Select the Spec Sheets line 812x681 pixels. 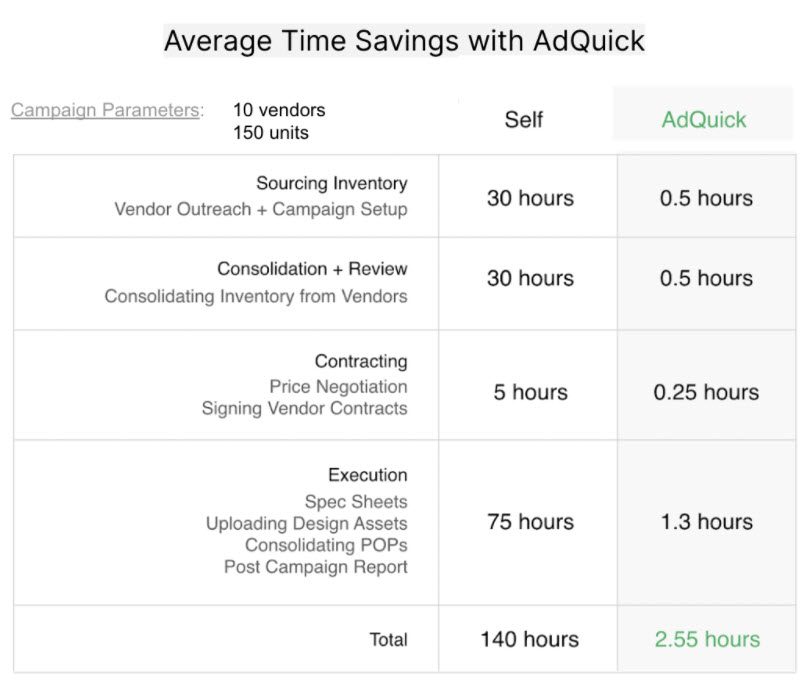[x=356, y=501]
